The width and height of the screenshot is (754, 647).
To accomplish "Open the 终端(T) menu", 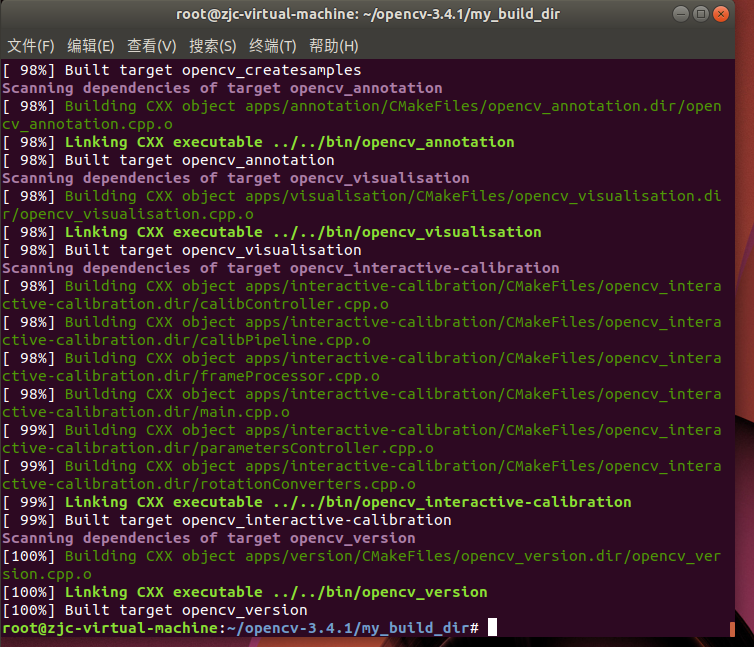I will click(273, 46).
